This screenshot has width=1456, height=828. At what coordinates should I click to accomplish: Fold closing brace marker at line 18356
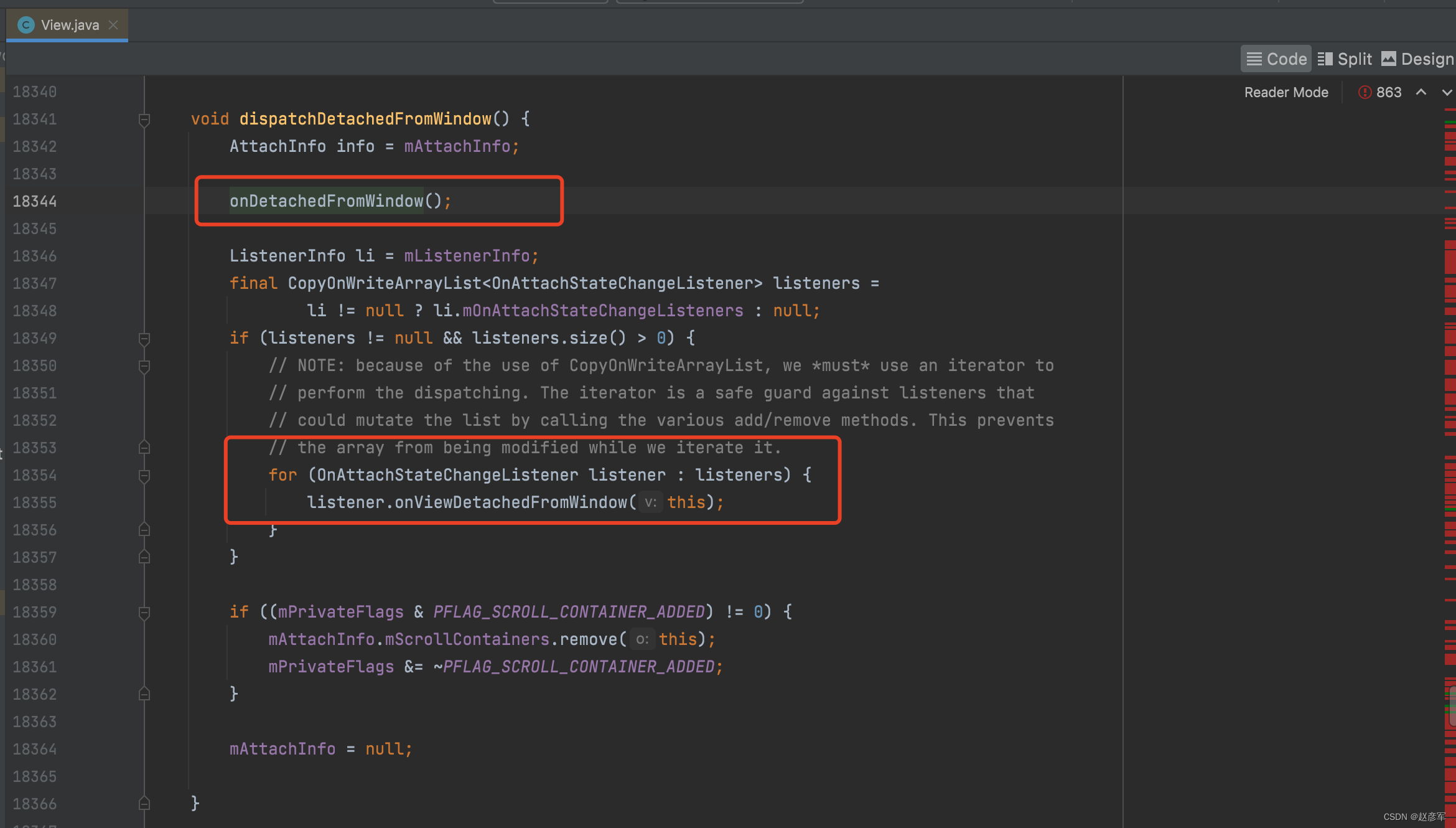click(x=144, y=530)
